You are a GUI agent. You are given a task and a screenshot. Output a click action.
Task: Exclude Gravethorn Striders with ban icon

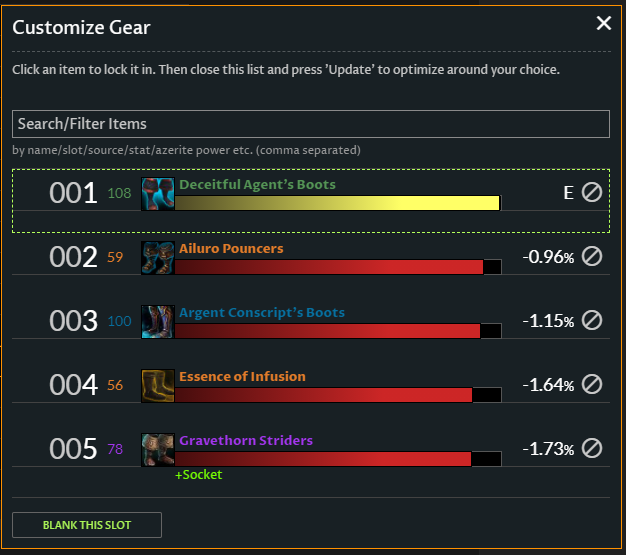coord(592,448)
